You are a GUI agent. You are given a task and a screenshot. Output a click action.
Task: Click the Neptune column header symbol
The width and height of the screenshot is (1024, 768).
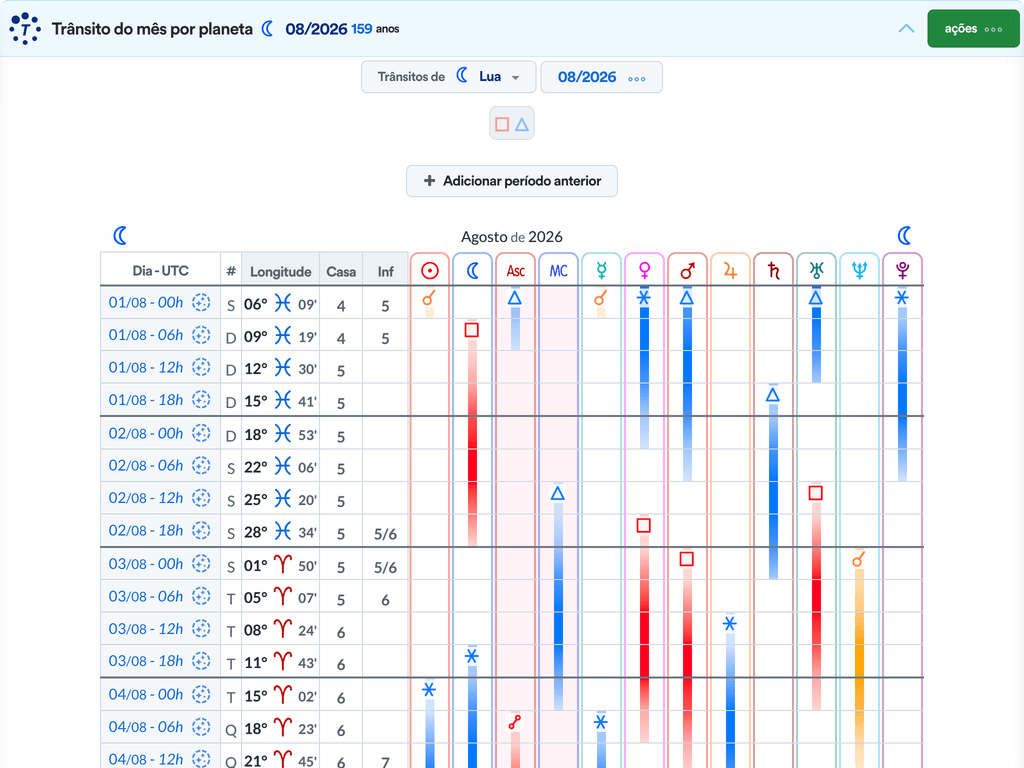[859, 270]
